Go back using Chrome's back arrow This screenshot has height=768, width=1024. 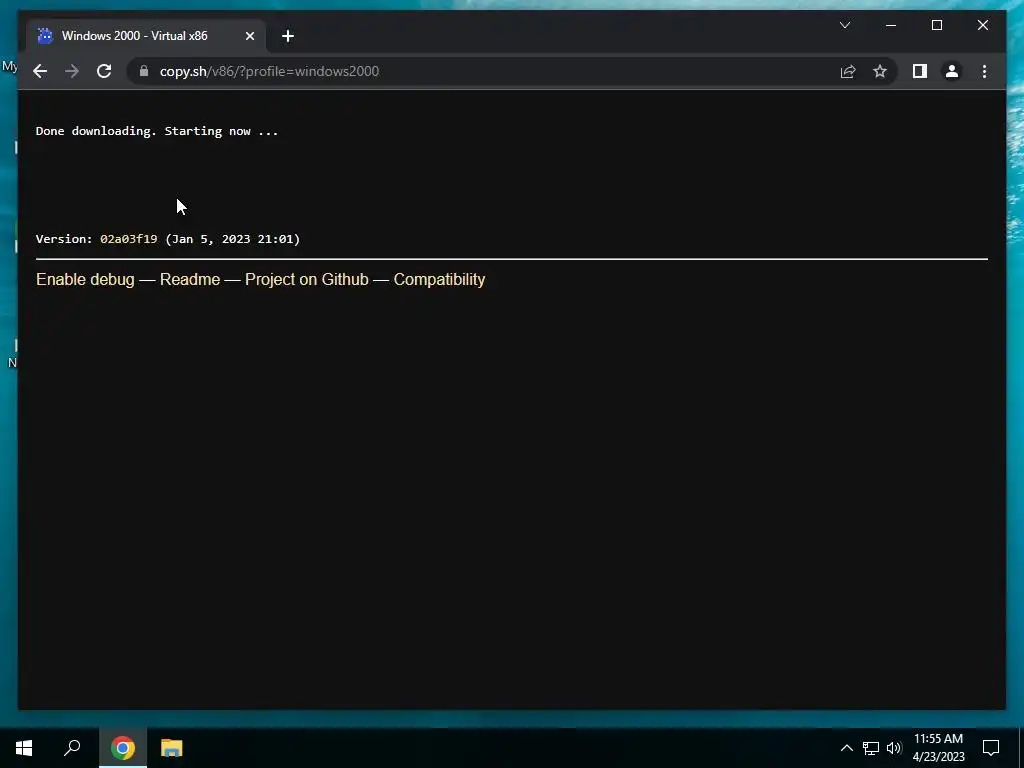[40, 71]
